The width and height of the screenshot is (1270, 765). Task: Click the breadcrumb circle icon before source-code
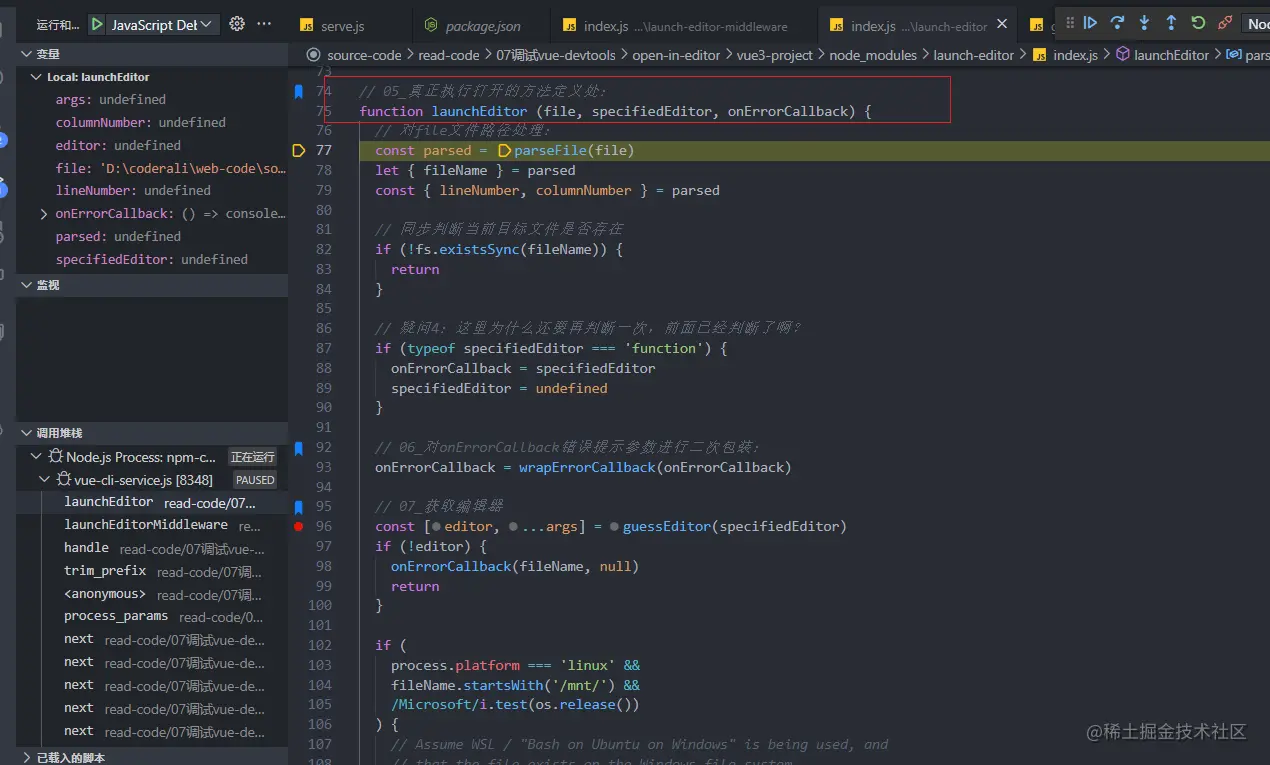(x=313, y=55)
